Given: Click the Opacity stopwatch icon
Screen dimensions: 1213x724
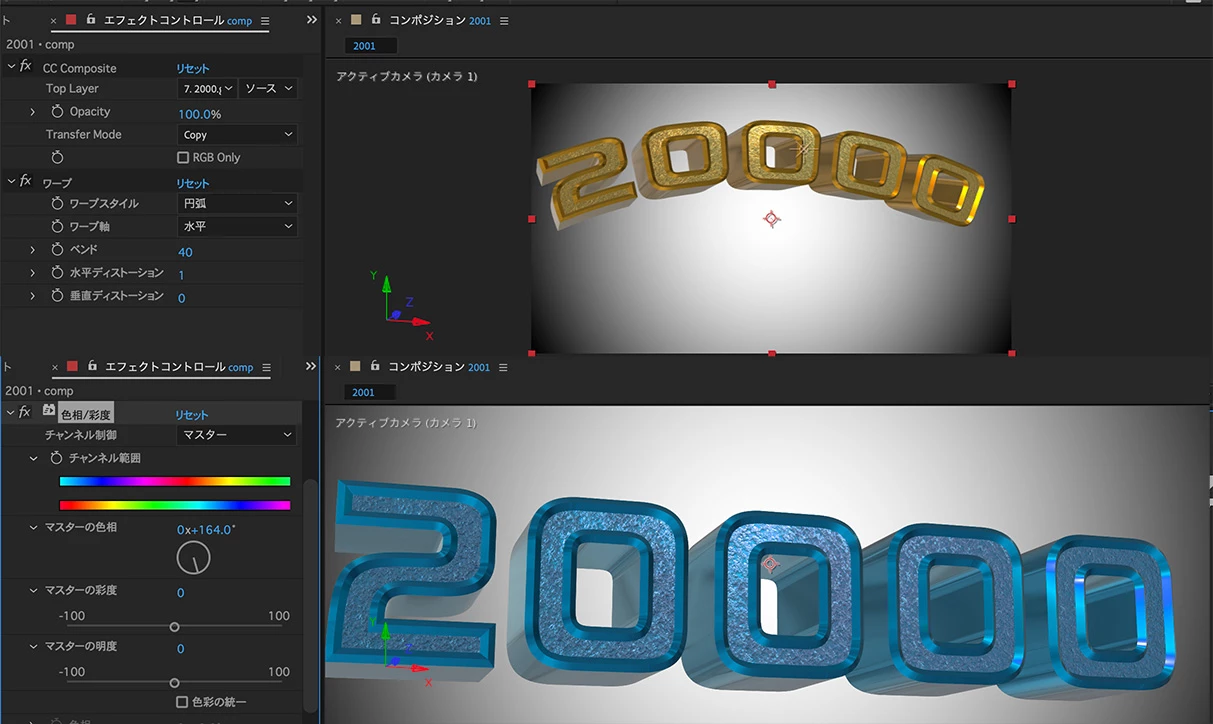Looking at the screenshot, I should coord(57,112).
